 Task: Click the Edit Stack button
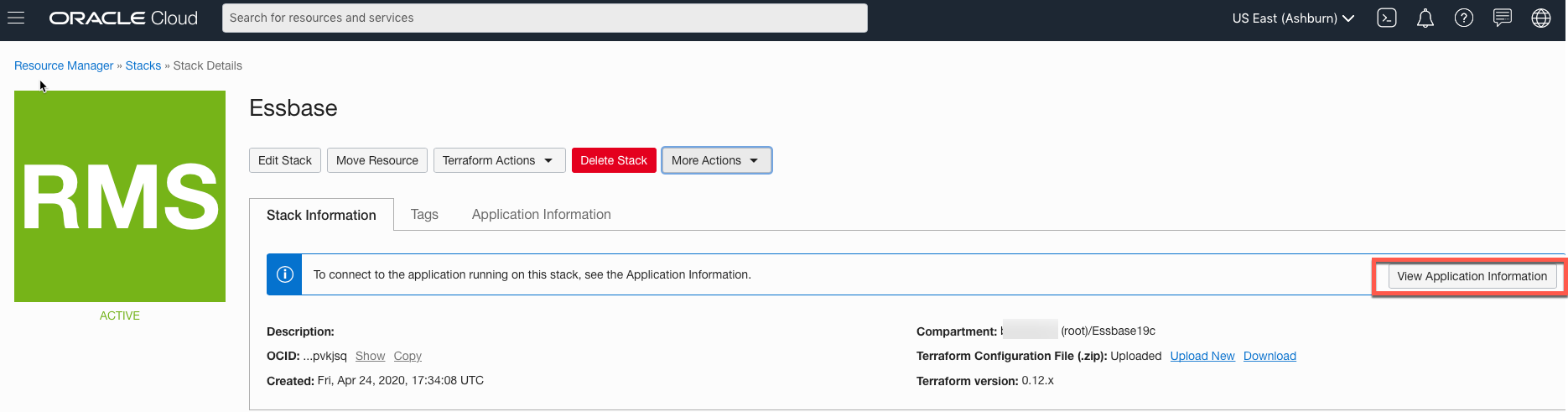285,160
